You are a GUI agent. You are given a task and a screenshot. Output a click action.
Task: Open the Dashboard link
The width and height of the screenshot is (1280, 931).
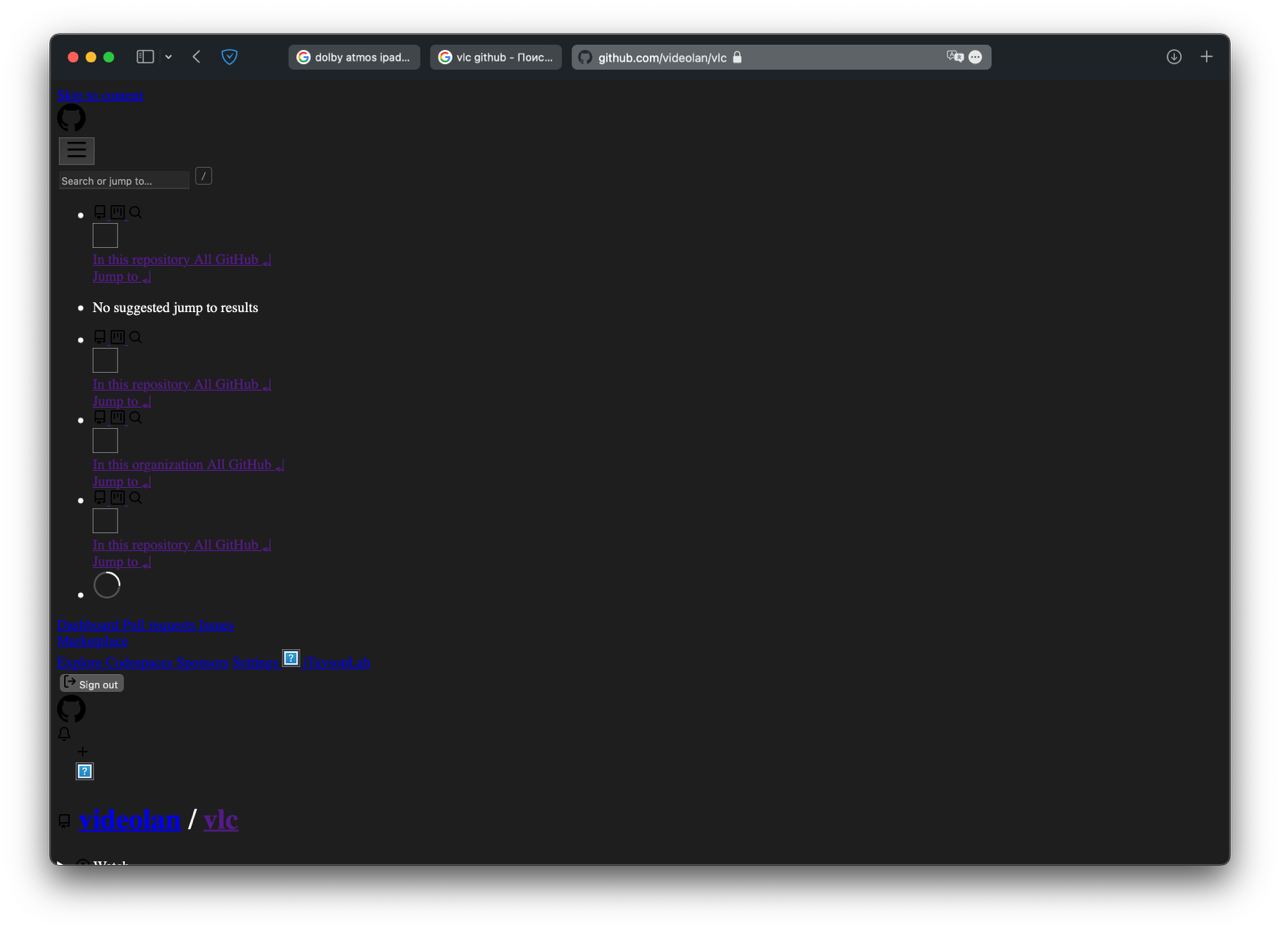(88, 625)
